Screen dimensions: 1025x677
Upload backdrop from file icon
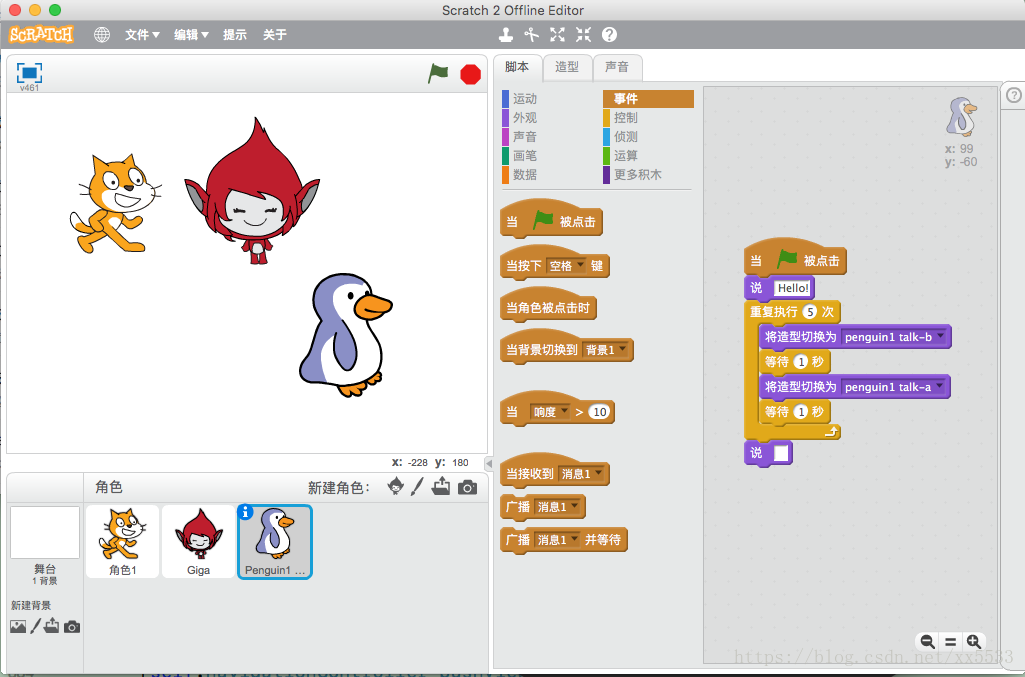[52, 626]
